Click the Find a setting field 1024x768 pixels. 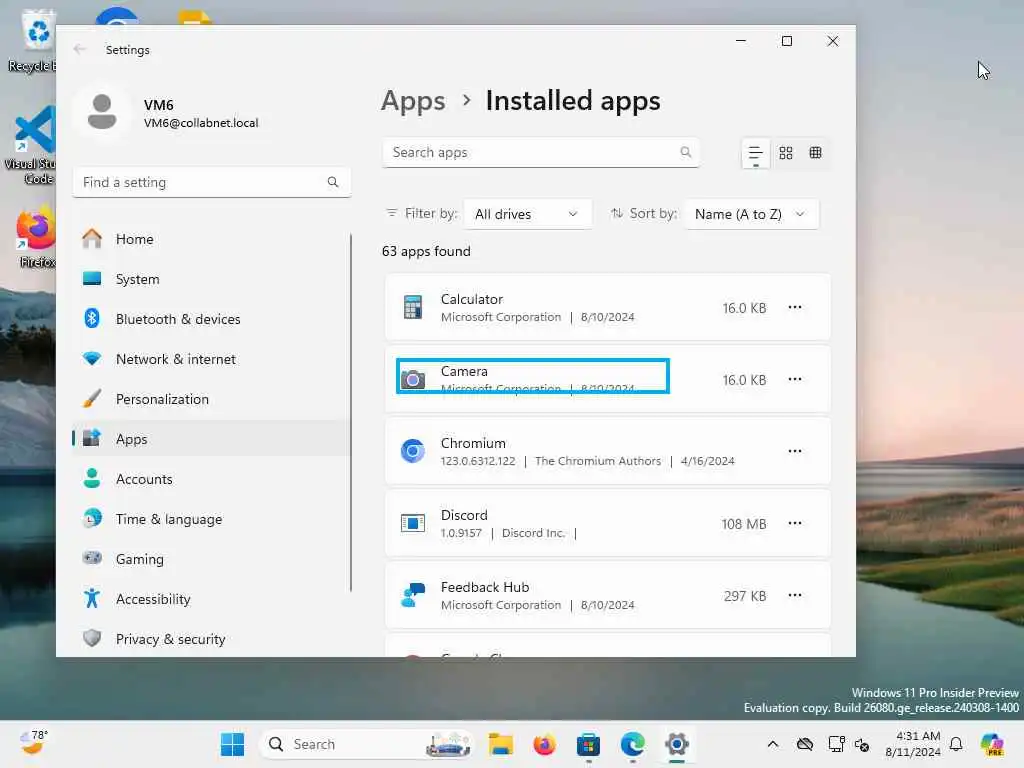[212, 182]
